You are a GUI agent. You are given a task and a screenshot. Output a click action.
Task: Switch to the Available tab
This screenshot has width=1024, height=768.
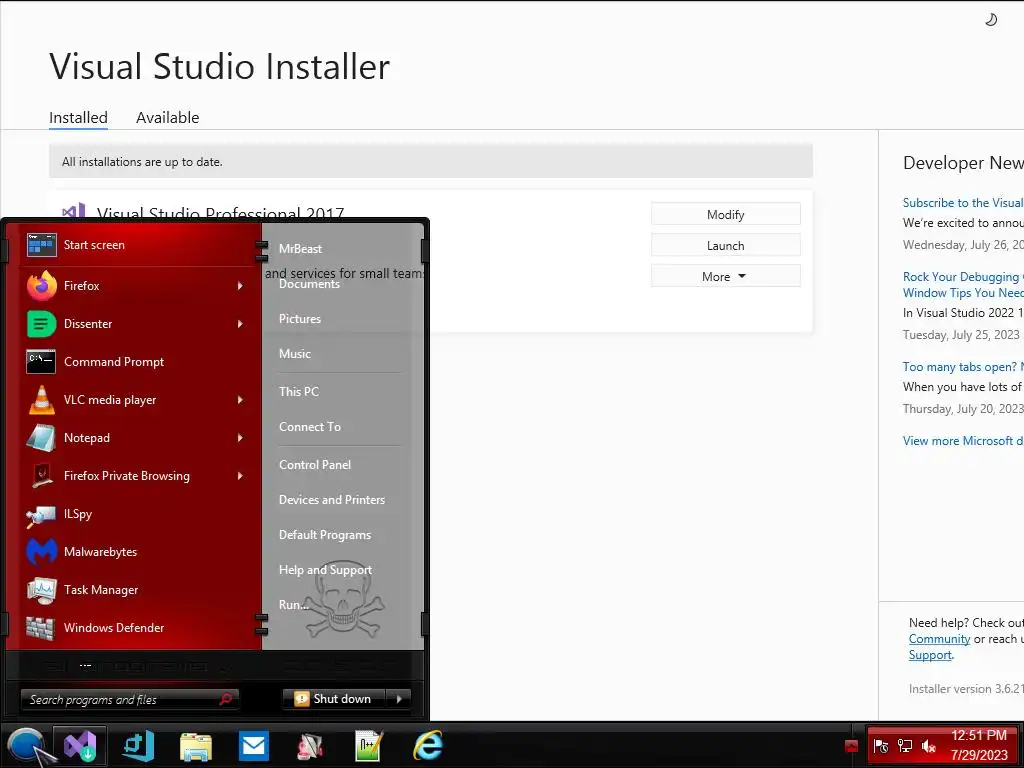[168, 118]
